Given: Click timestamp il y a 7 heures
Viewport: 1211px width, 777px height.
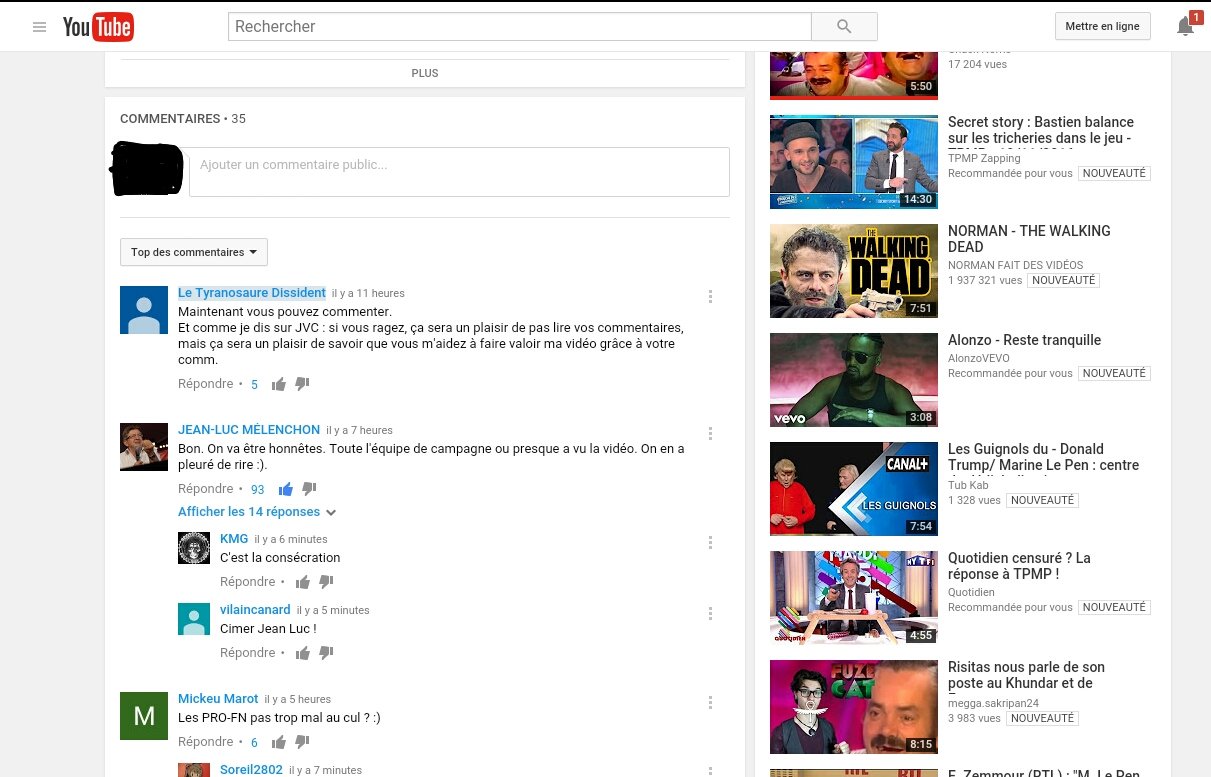Looking at the screenshot, I should pos(360,431).
